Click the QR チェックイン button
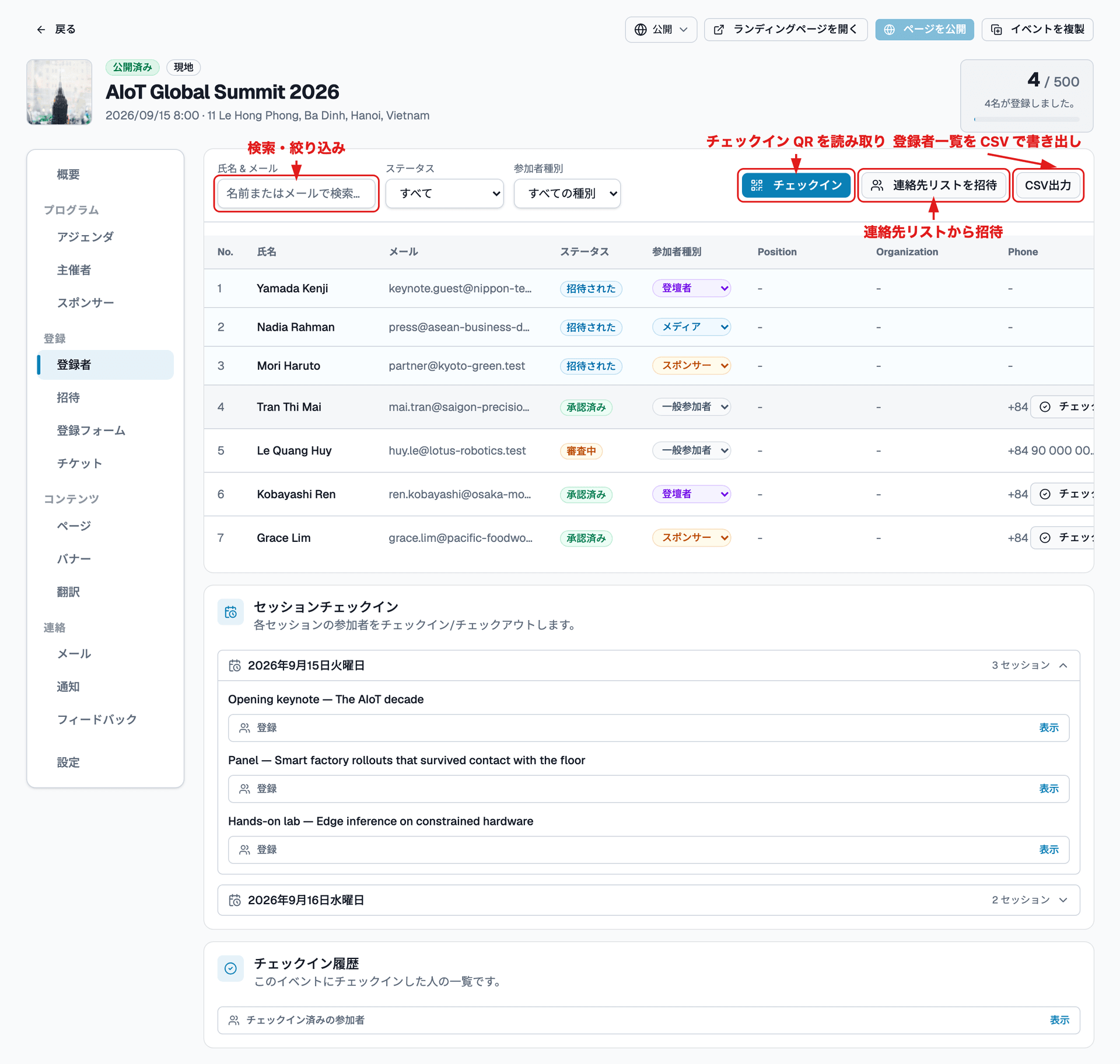The width and height of the screenshot is (1120, 1064). [796, 185]
